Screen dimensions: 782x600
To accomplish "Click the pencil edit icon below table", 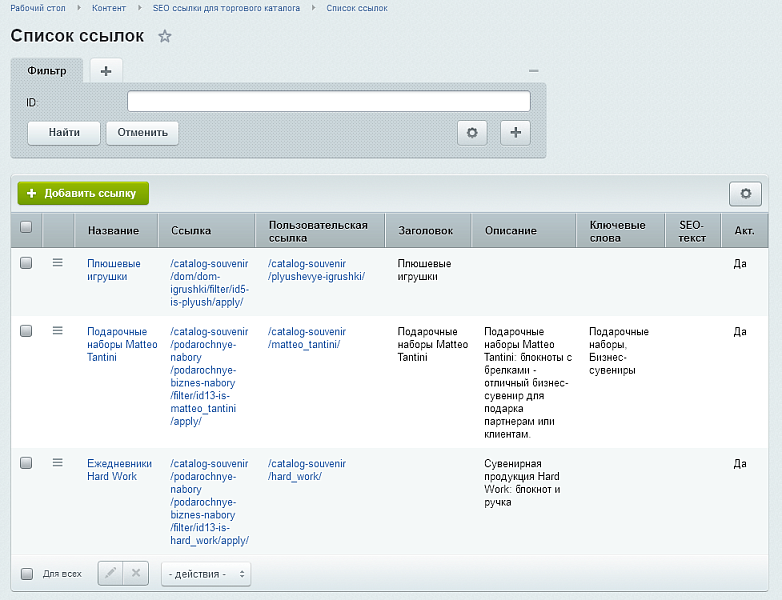I will [110, 574].
